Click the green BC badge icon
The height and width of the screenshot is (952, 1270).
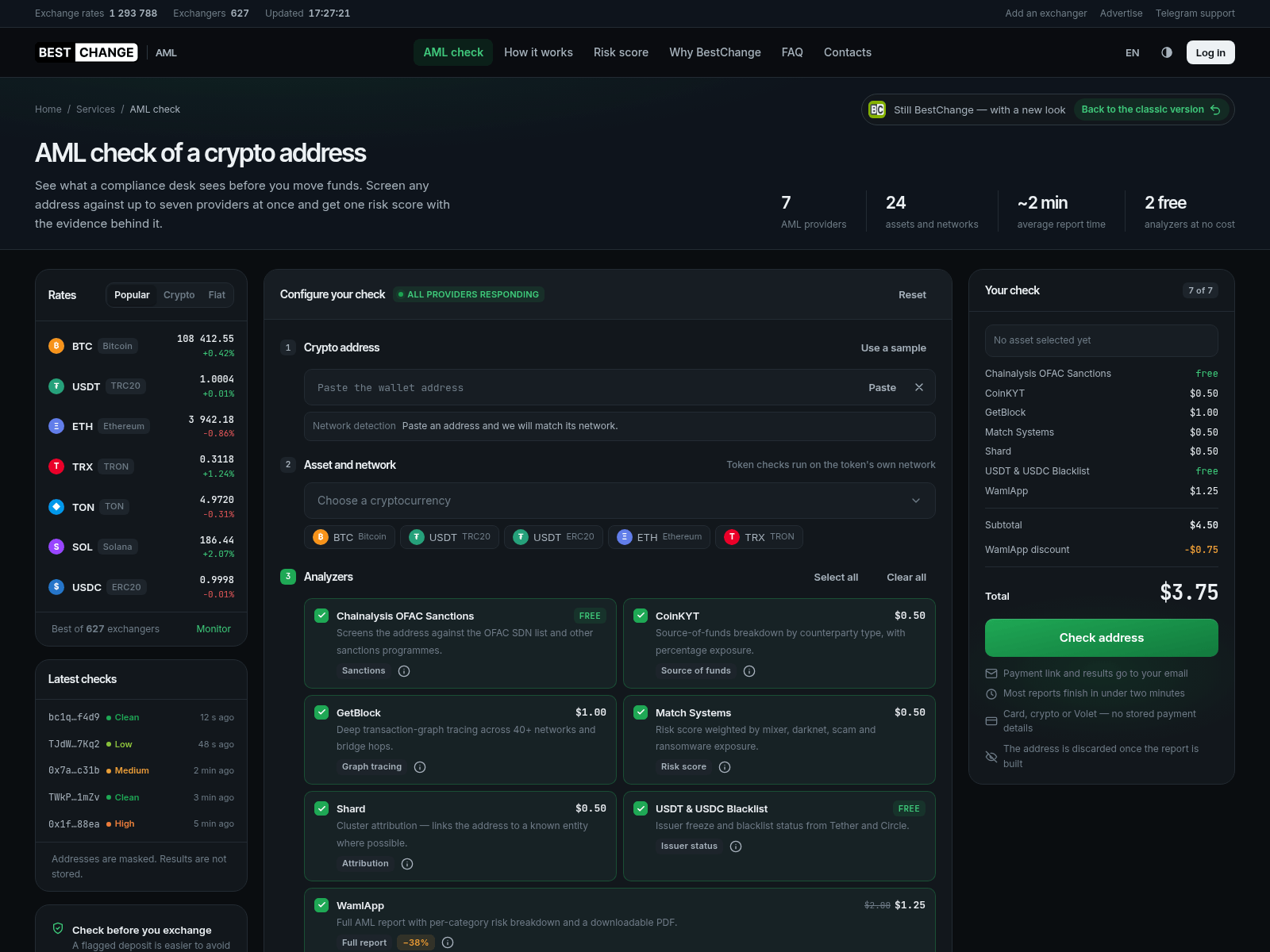click(877, 109)
